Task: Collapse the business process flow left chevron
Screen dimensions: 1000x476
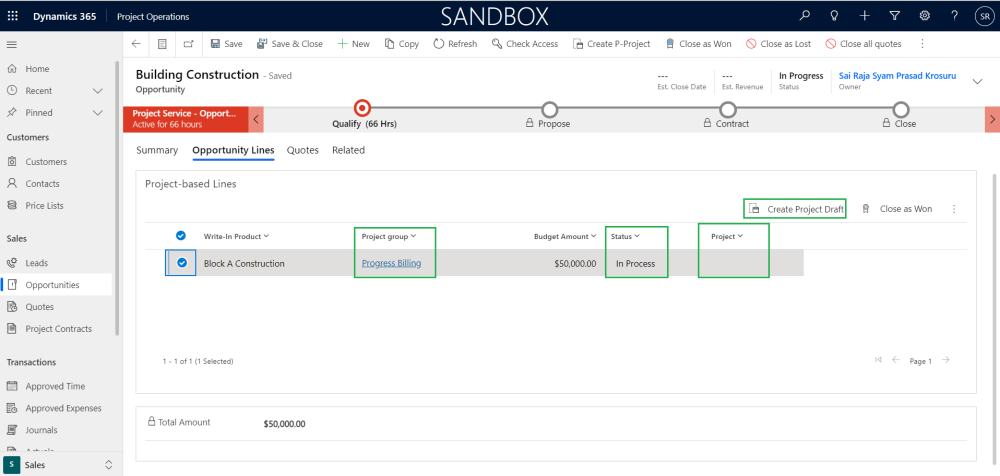Action: [256, 119]
